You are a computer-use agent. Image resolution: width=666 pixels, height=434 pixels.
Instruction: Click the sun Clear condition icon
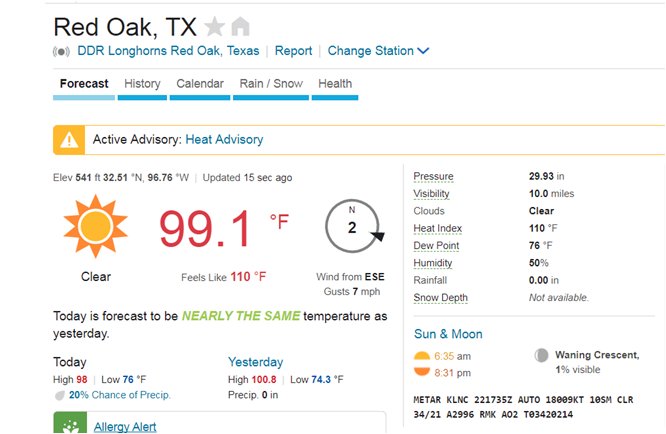tap(96, 226)
